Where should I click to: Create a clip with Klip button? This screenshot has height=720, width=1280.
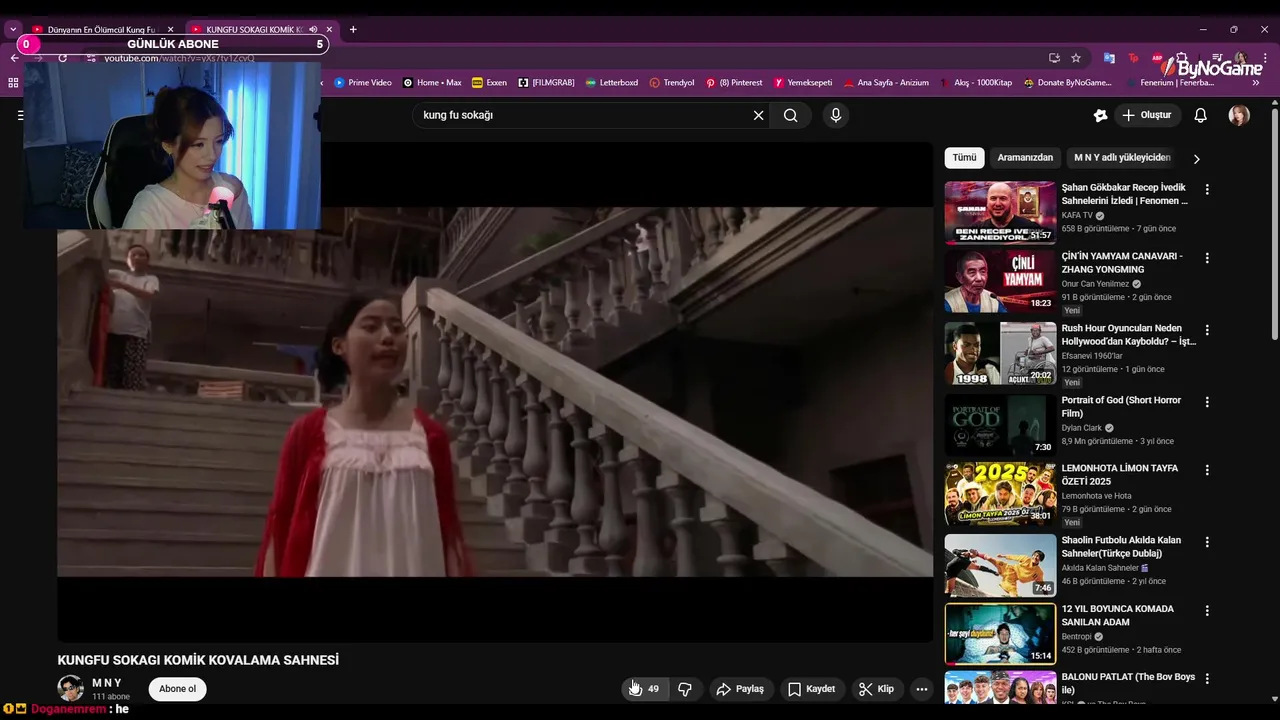tap(876, 689)
